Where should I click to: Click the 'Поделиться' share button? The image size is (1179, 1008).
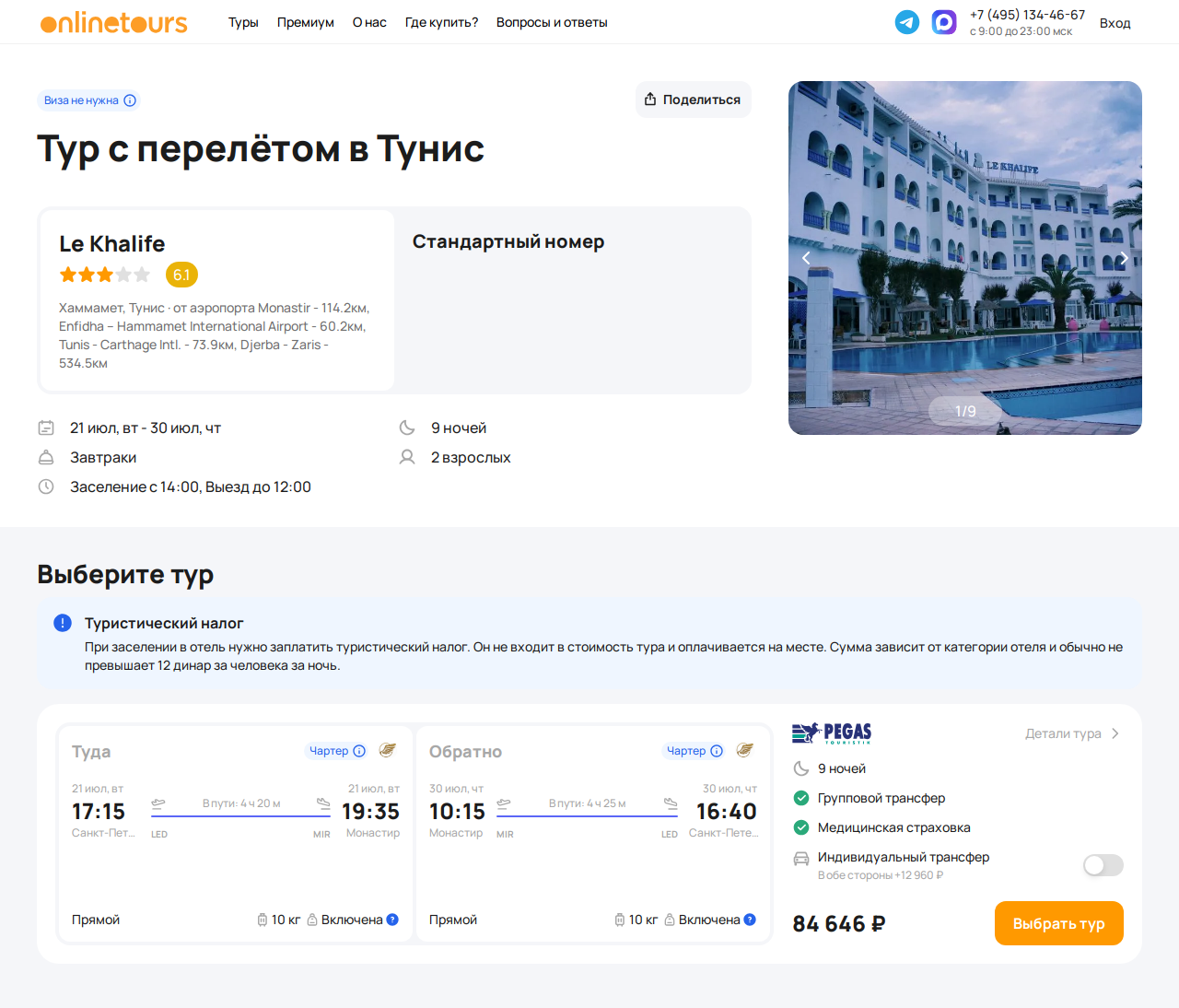point(694,100)
